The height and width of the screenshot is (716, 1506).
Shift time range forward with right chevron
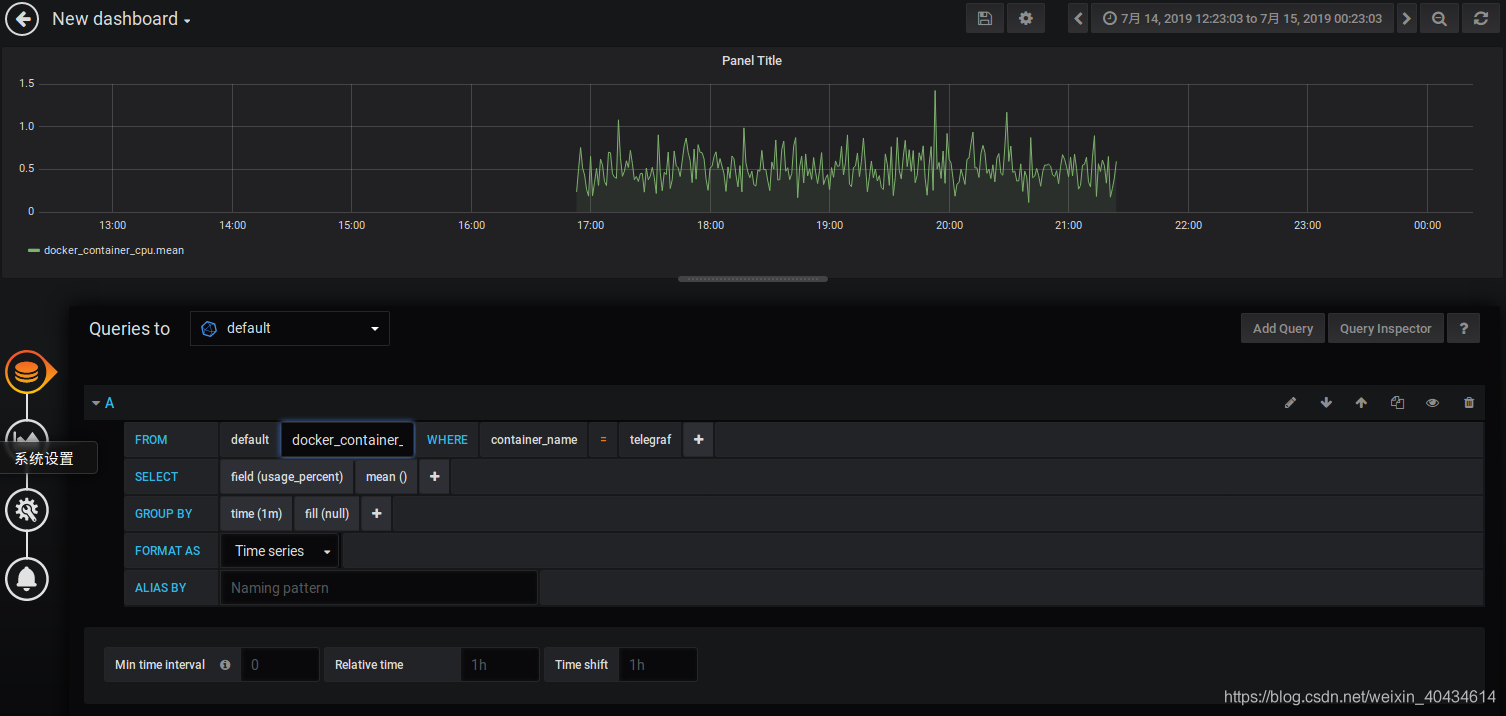click(1407, 18)
